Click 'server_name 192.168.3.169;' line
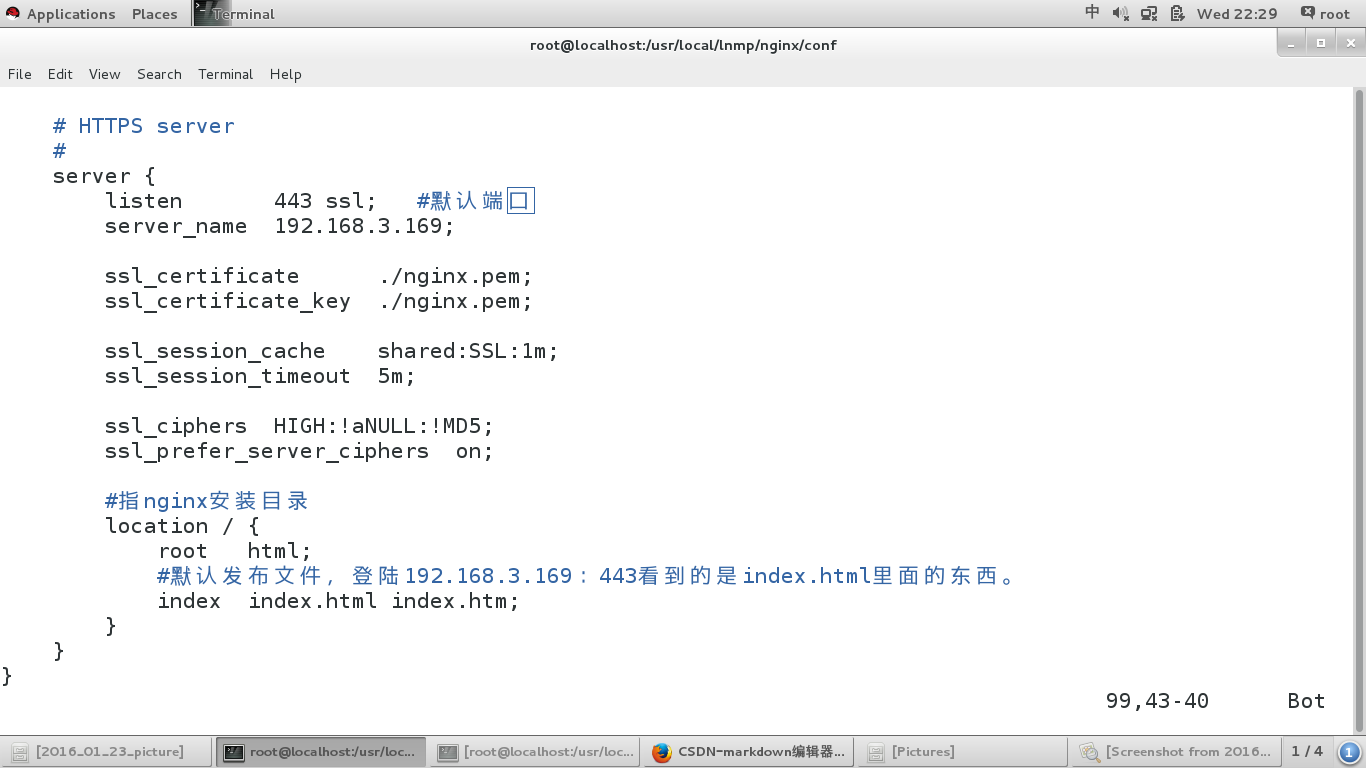The height and width of the screenshot is (768, 1366). coord(279,226)
